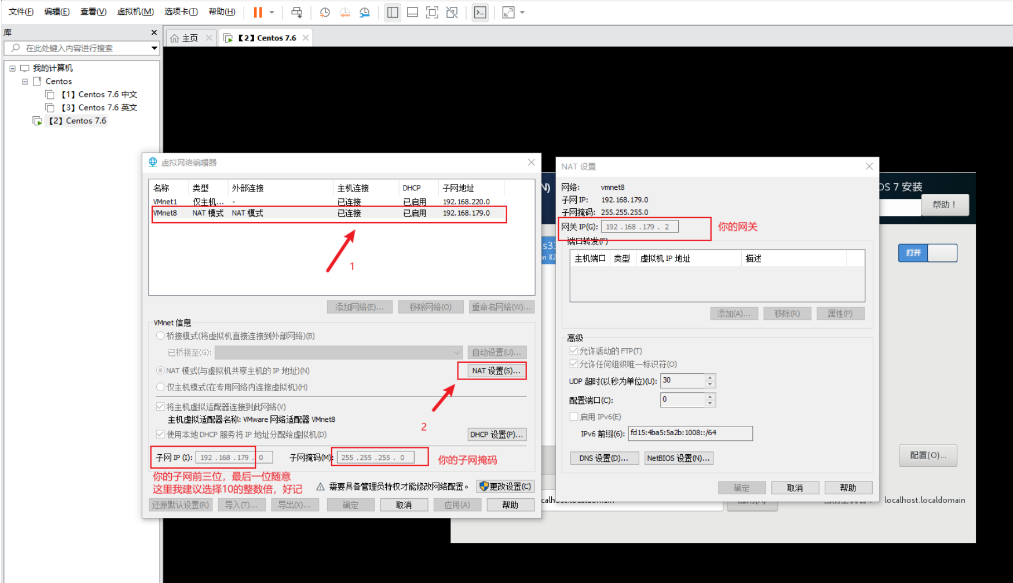The width and height of the screenshot is (1013, 583).
Task: Toggle the 打开 network switch in CentOS installer
Action: [x=928, y=253]
